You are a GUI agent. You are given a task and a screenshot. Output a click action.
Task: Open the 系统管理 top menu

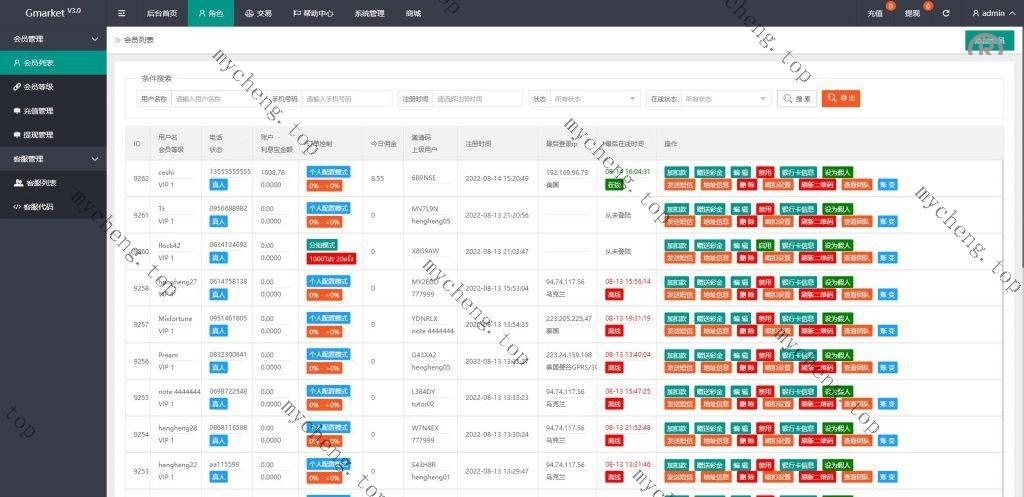point(369,14)
